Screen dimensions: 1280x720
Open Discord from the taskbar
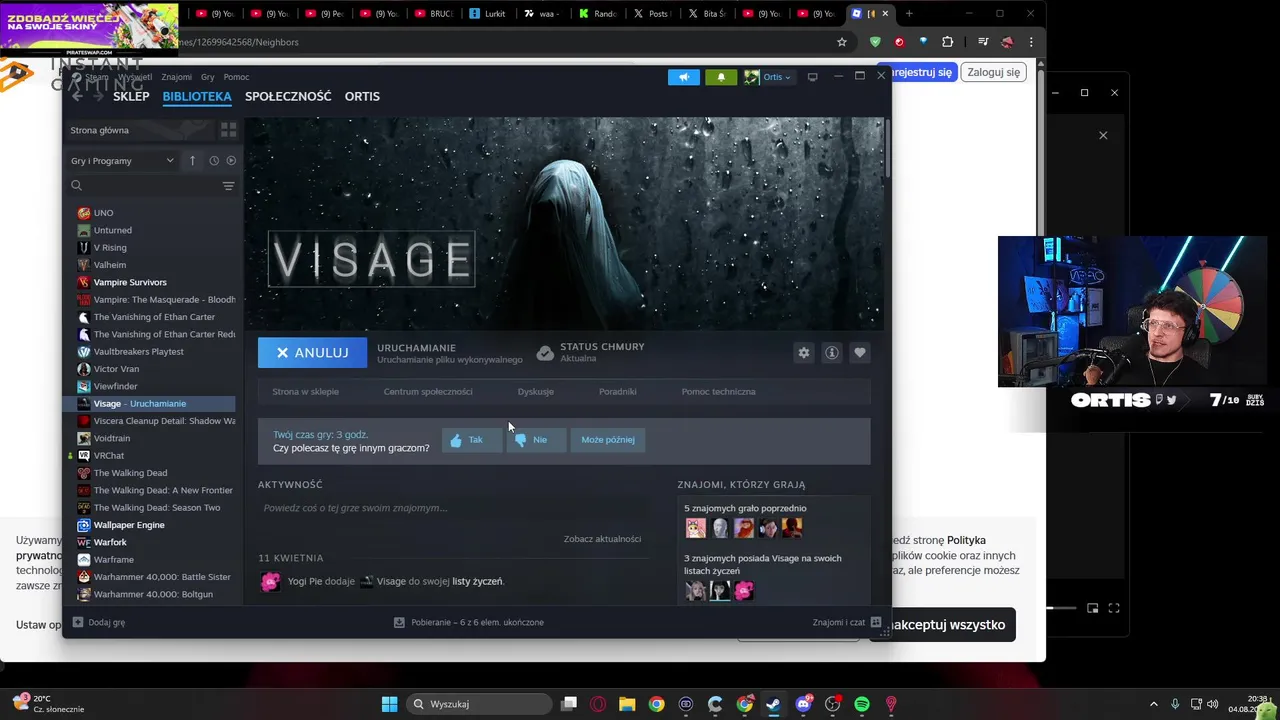(x=803, y=704)
